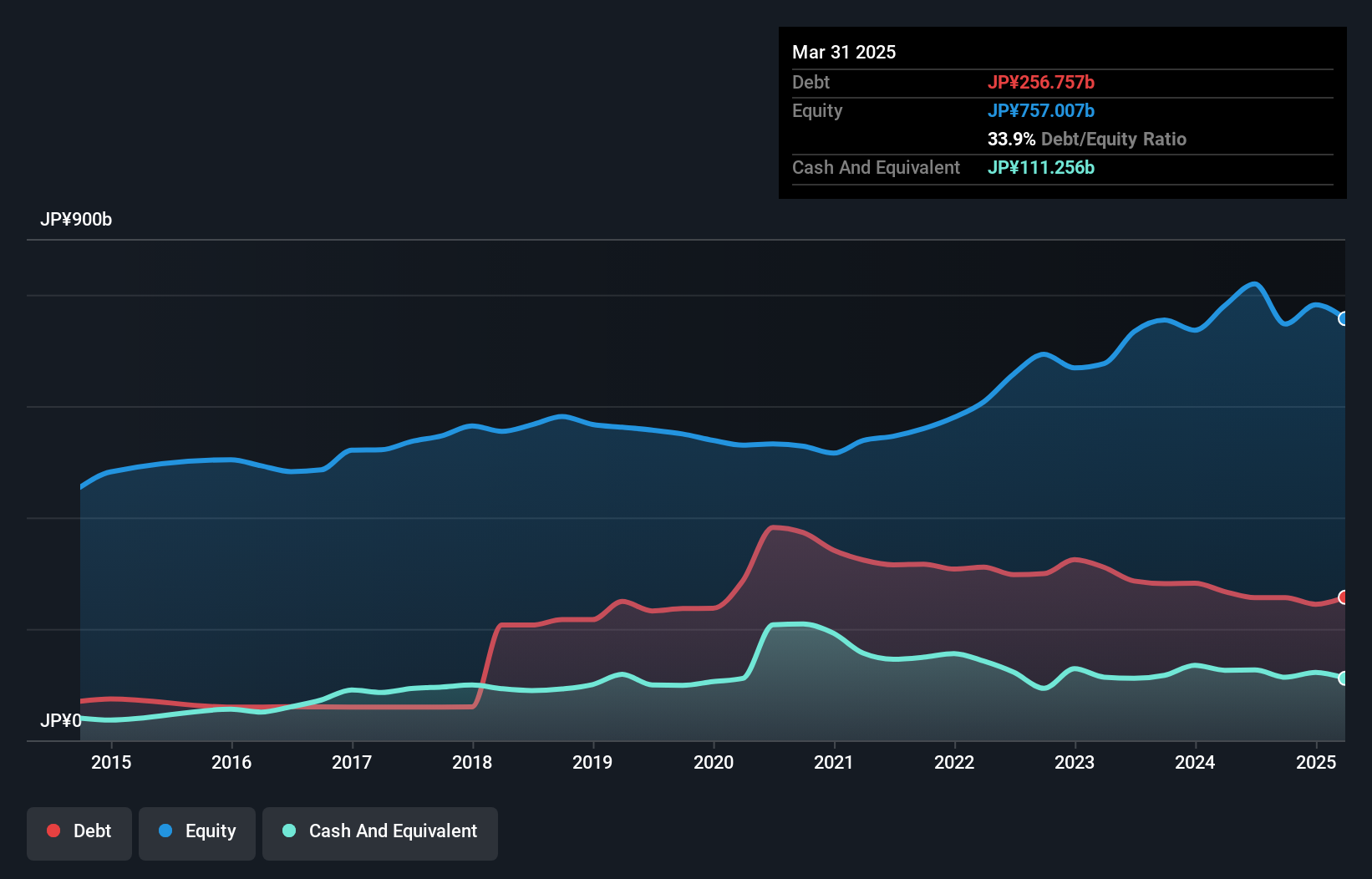This screenshot has width=1372, height=879.
Task: Select the teal Cash endpoint marker on chart
Action: point(1343,678)
